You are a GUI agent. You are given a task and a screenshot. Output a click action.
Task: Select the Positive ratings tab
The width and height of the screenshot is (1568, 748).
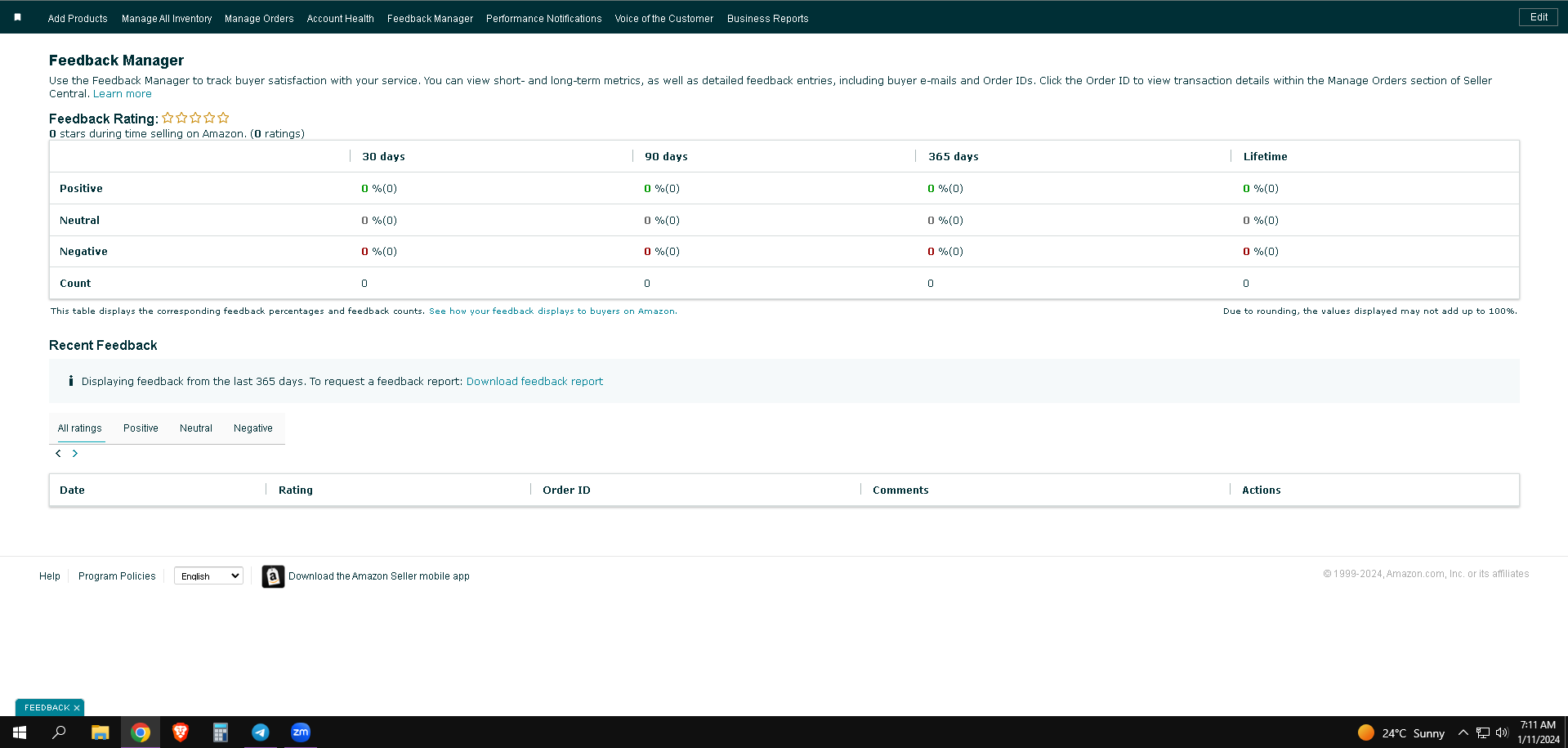(x=141, y=428)
